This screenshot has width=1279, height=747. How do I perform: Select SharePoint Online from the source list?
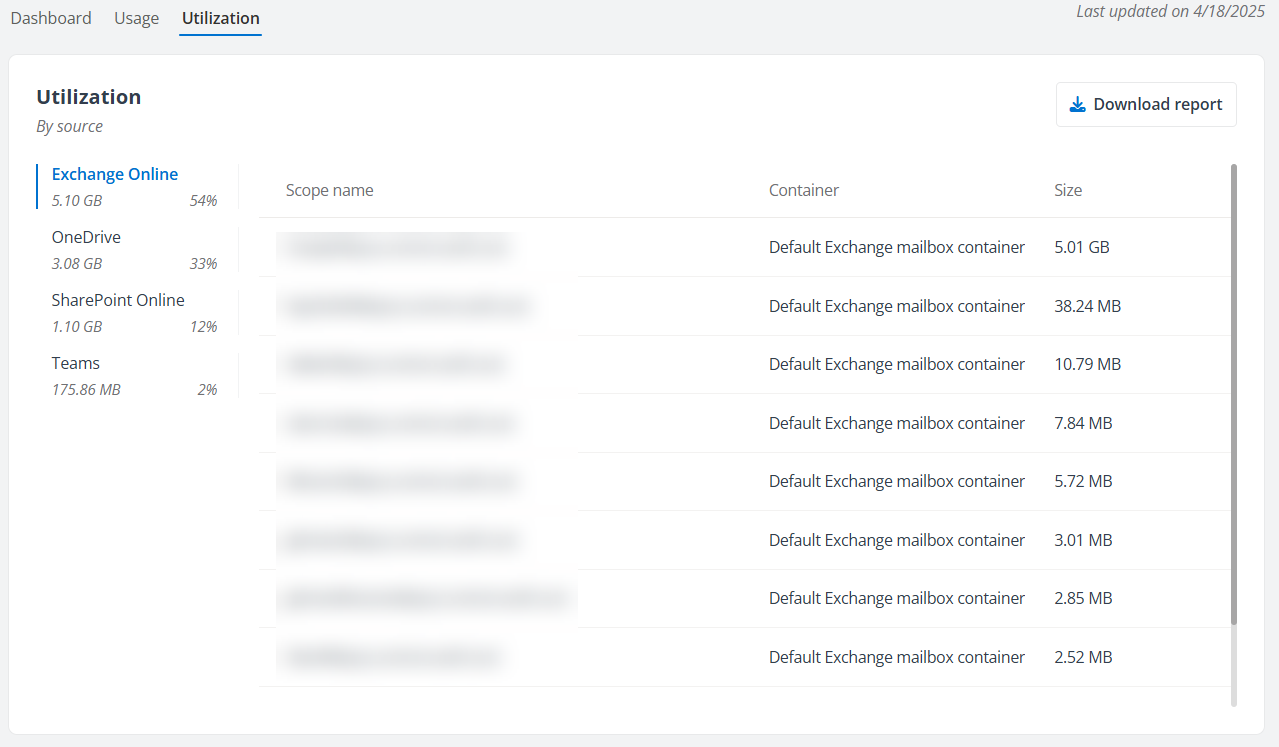point(118,300)
